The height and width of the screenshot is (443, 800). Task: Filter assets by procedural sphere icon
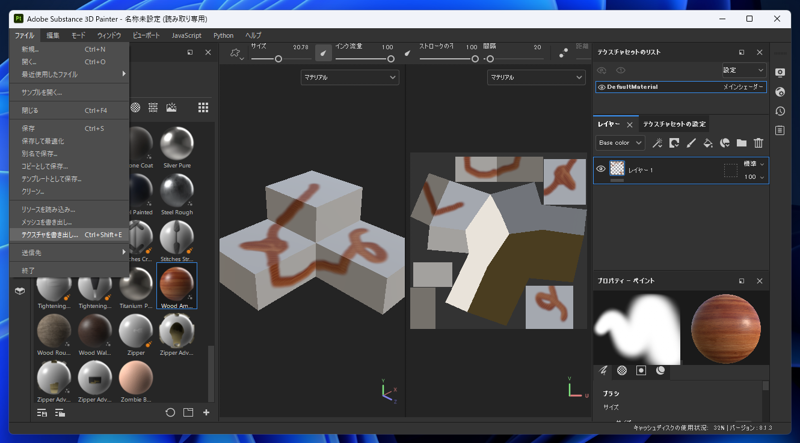tap(135, 107)
